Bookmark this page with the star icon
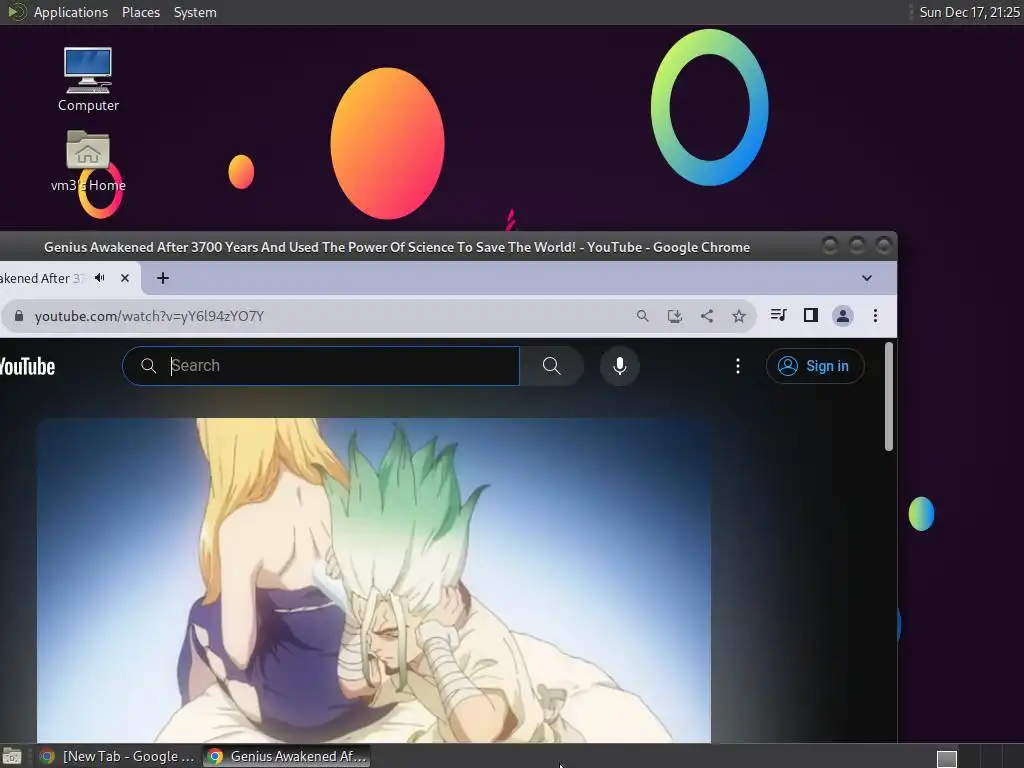 tap(739, 316)
